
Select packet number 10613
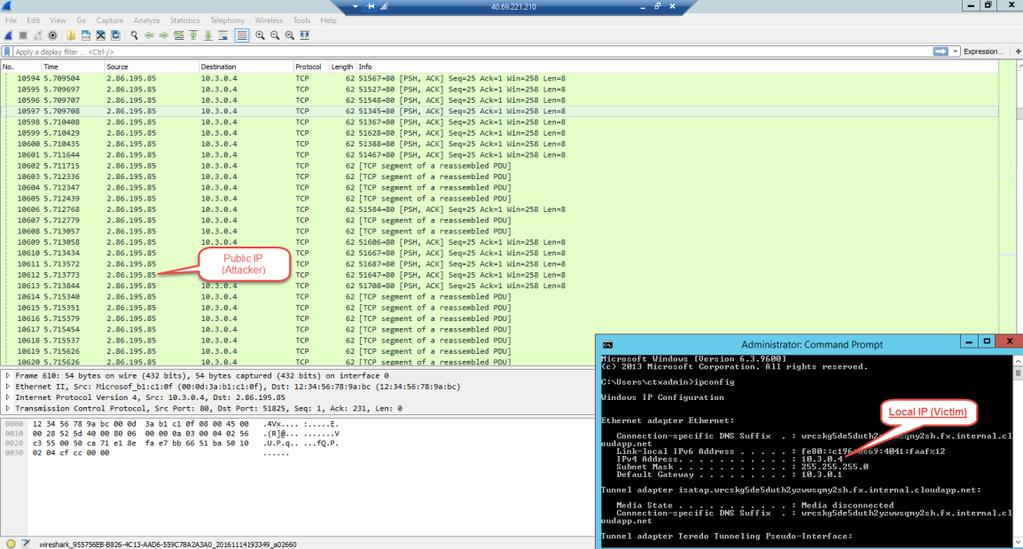click(x=499, y=286)
